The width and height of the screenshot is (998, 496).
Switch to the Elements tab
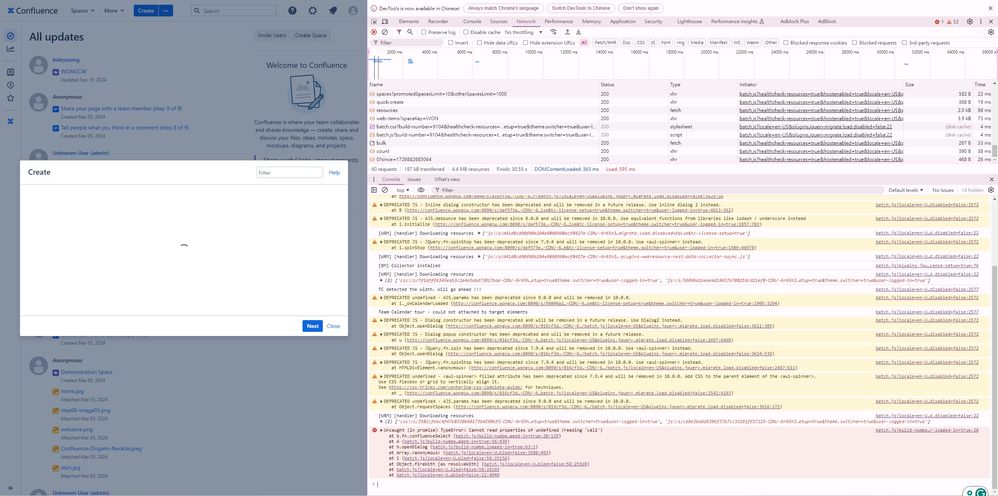tap(409, 21)
